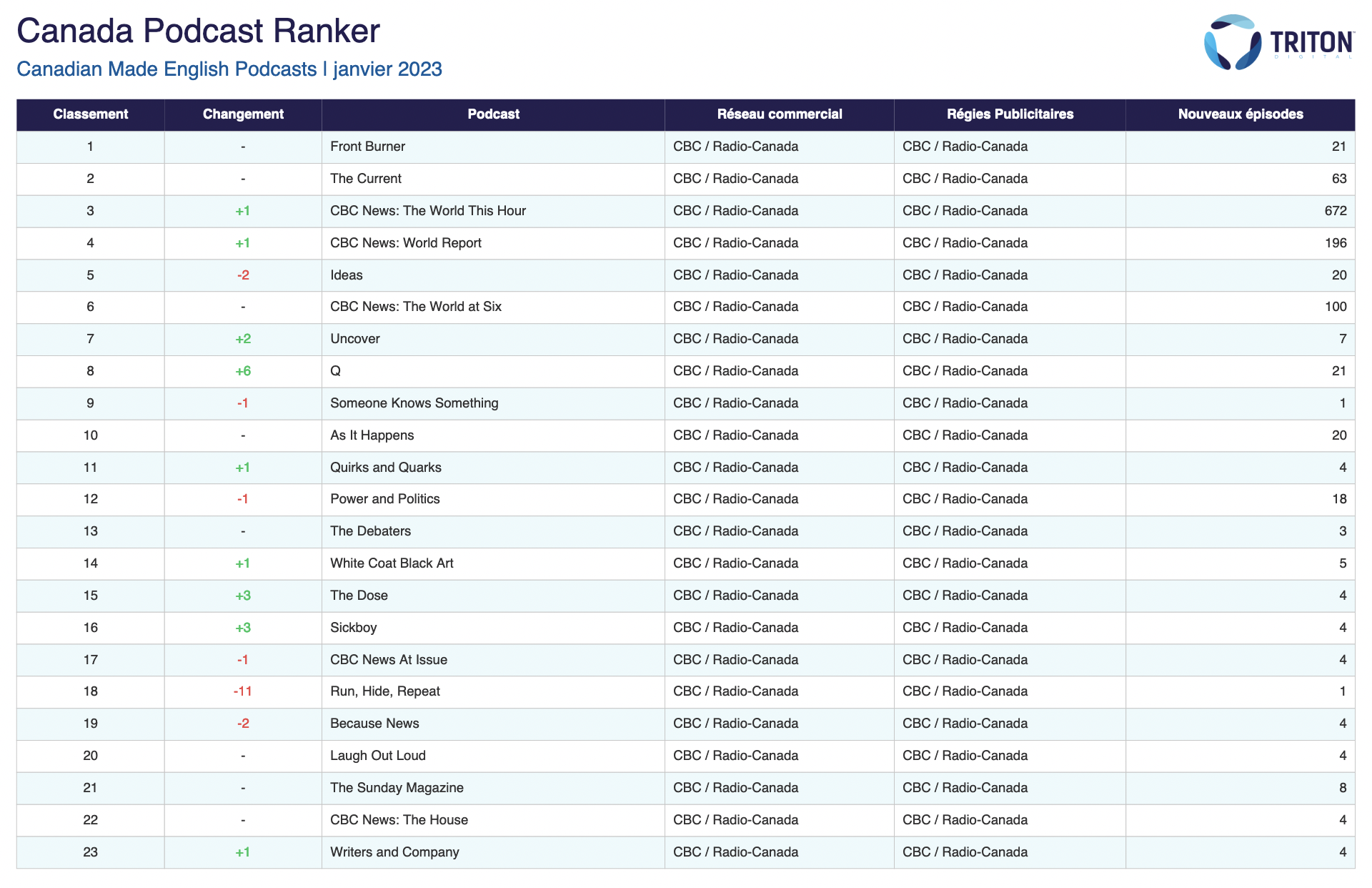Select White Coat Black Art podcast
The width and height of the screenshot is (1372, 888).
point(392,563)
